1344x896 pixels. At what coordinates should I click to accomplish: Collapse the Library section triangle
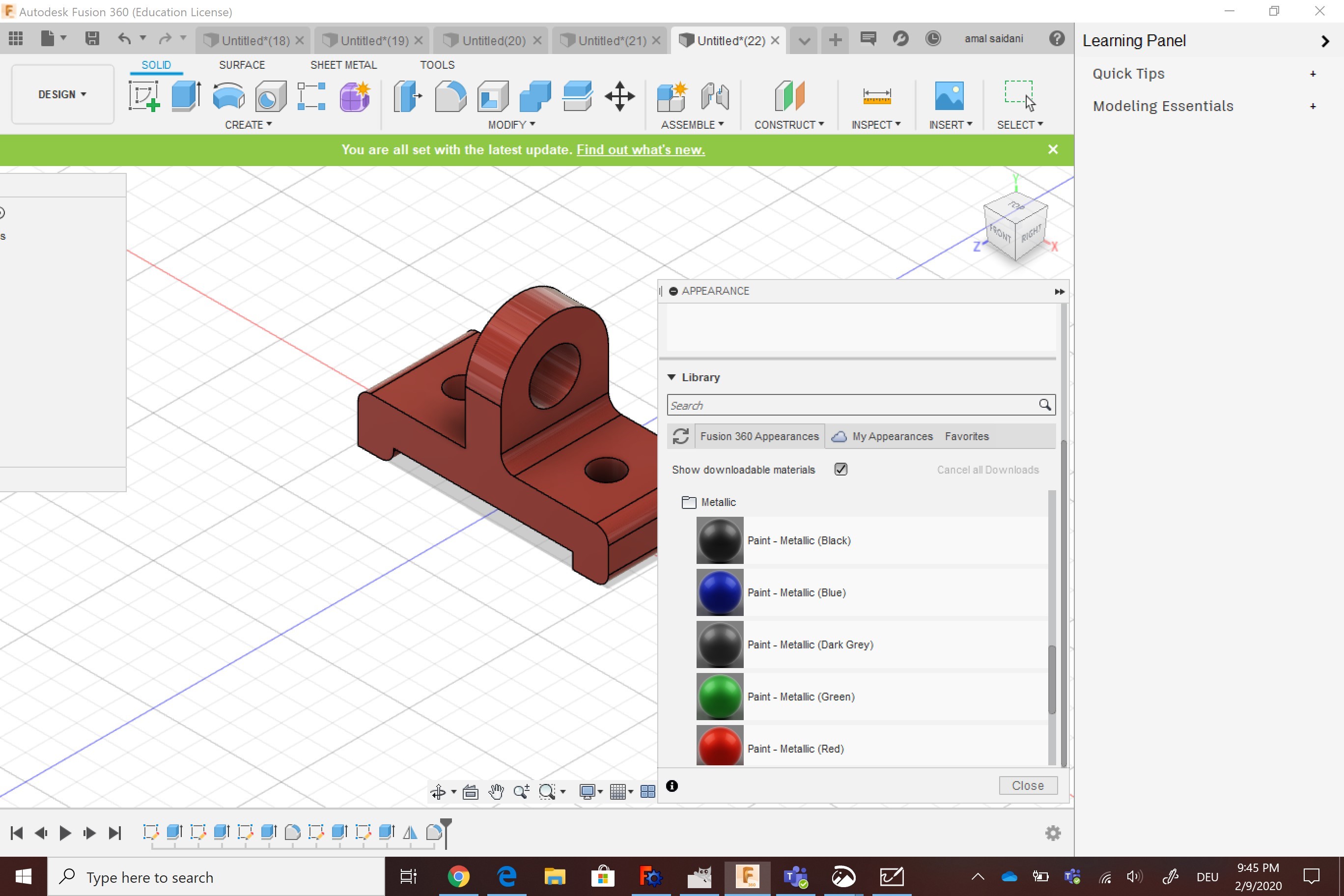coord(672,377)
